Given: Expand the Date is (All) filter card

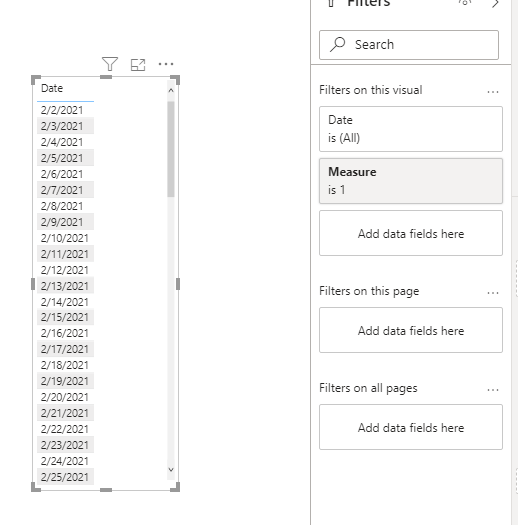Looking at the screenshot, I should pyautogui.click(x=411, y=129).
